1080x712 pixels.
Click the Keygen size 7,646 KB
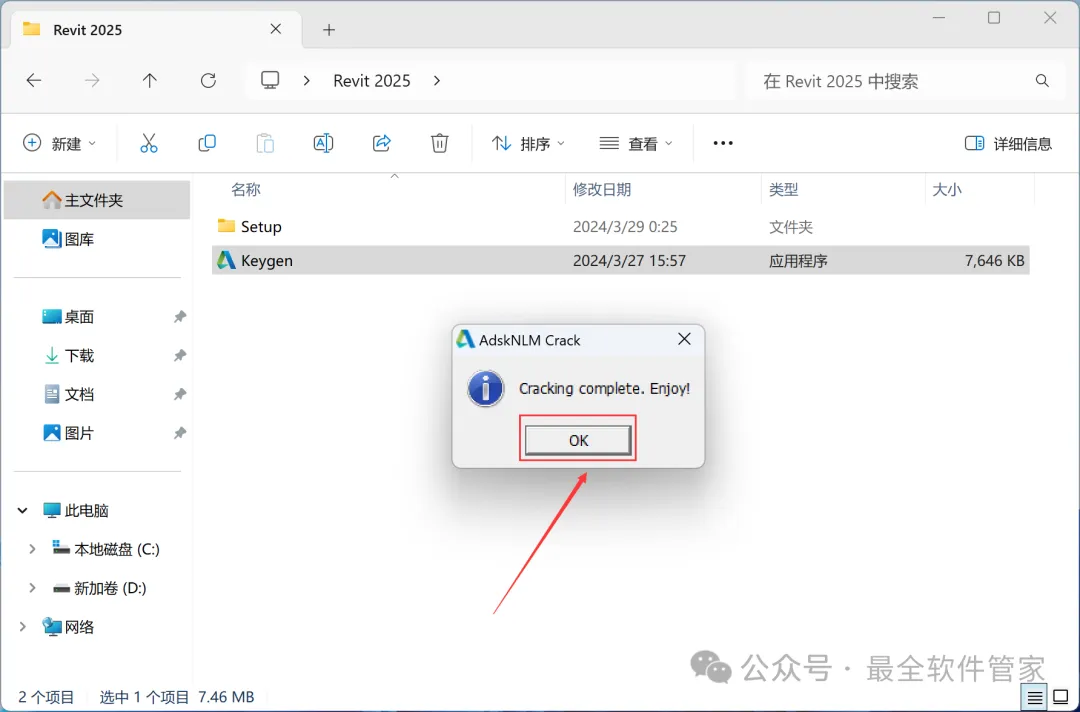coord(995,261)
